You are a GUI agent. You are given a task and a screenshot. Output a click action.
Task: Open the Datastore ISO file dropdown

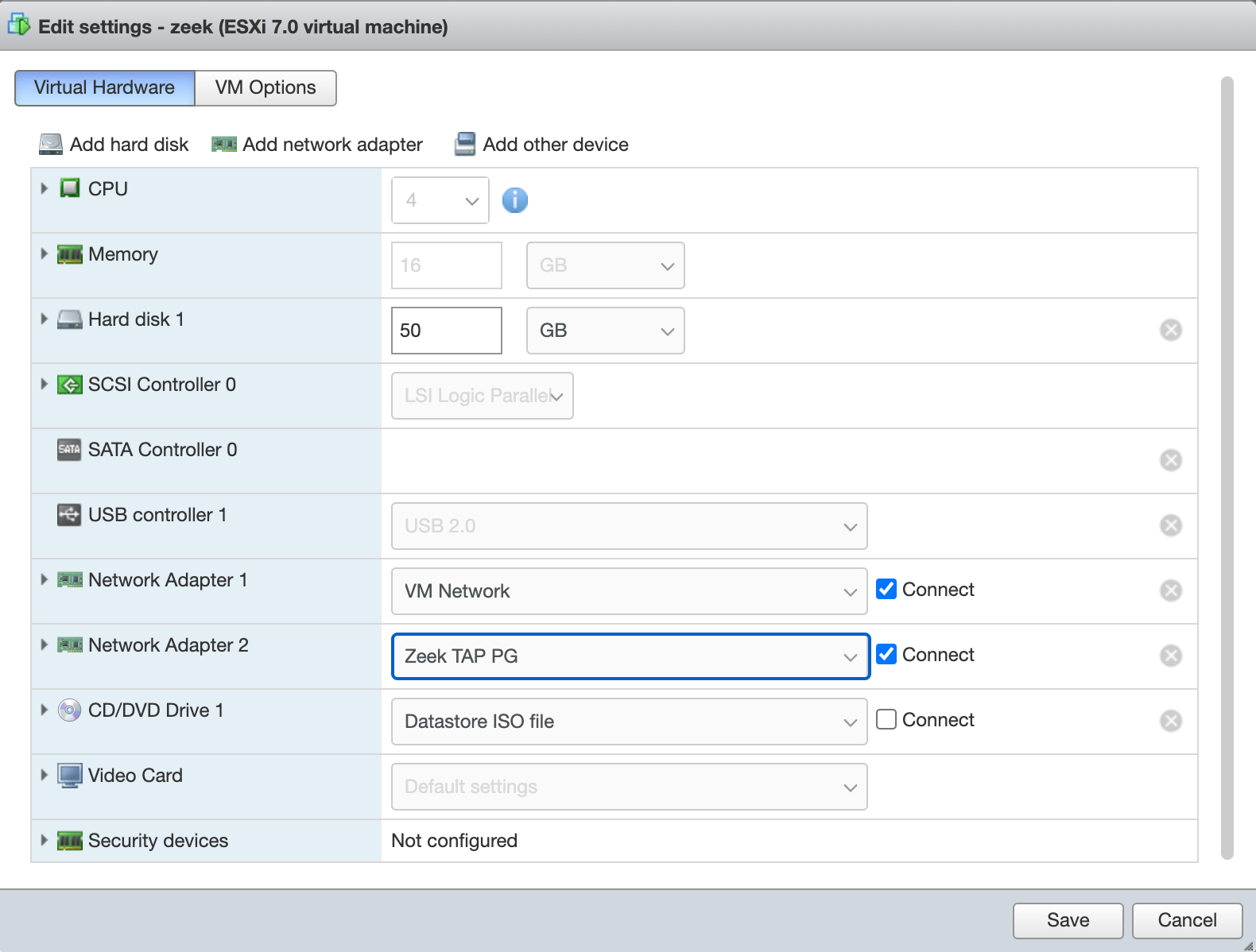(630, 722)
